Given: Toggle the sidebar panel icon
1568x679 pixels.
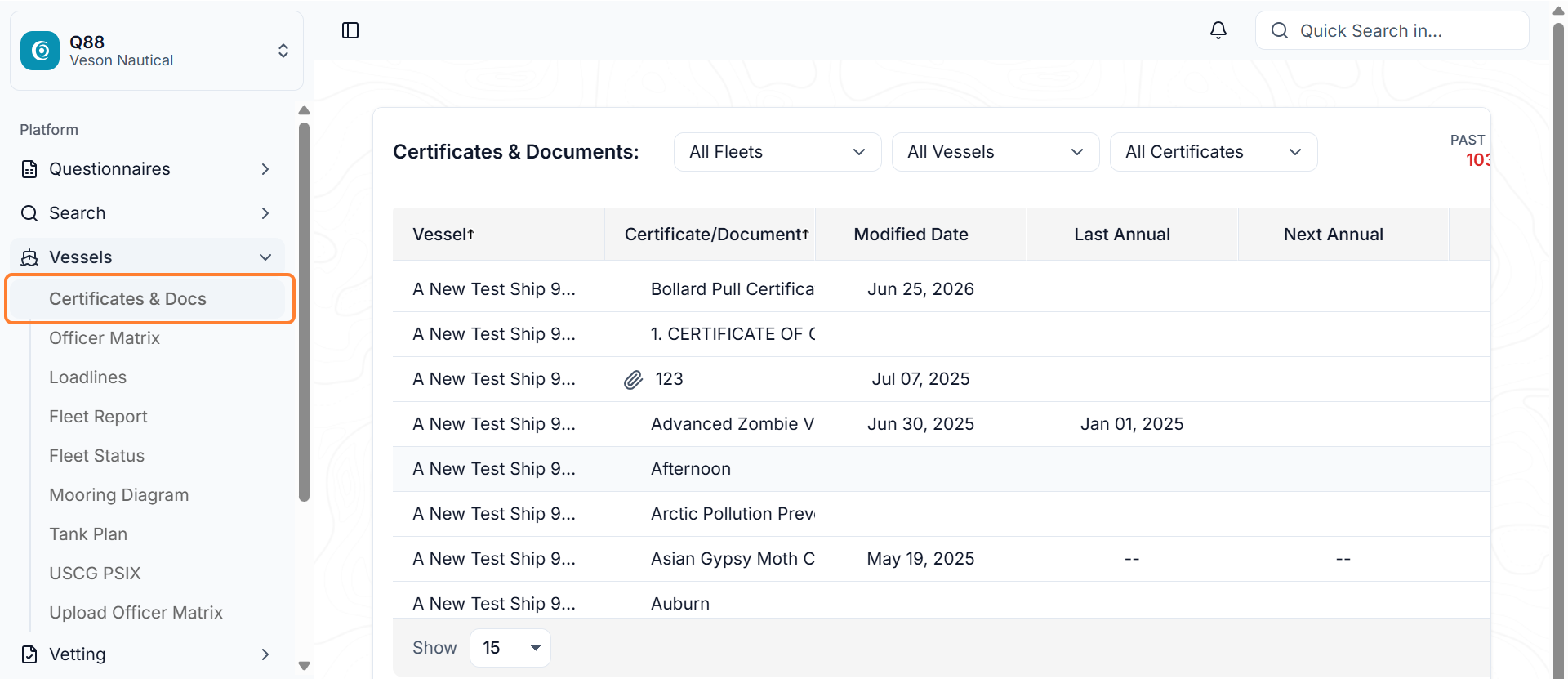Looking at the screenshot, I should click(x=350, y=30).
